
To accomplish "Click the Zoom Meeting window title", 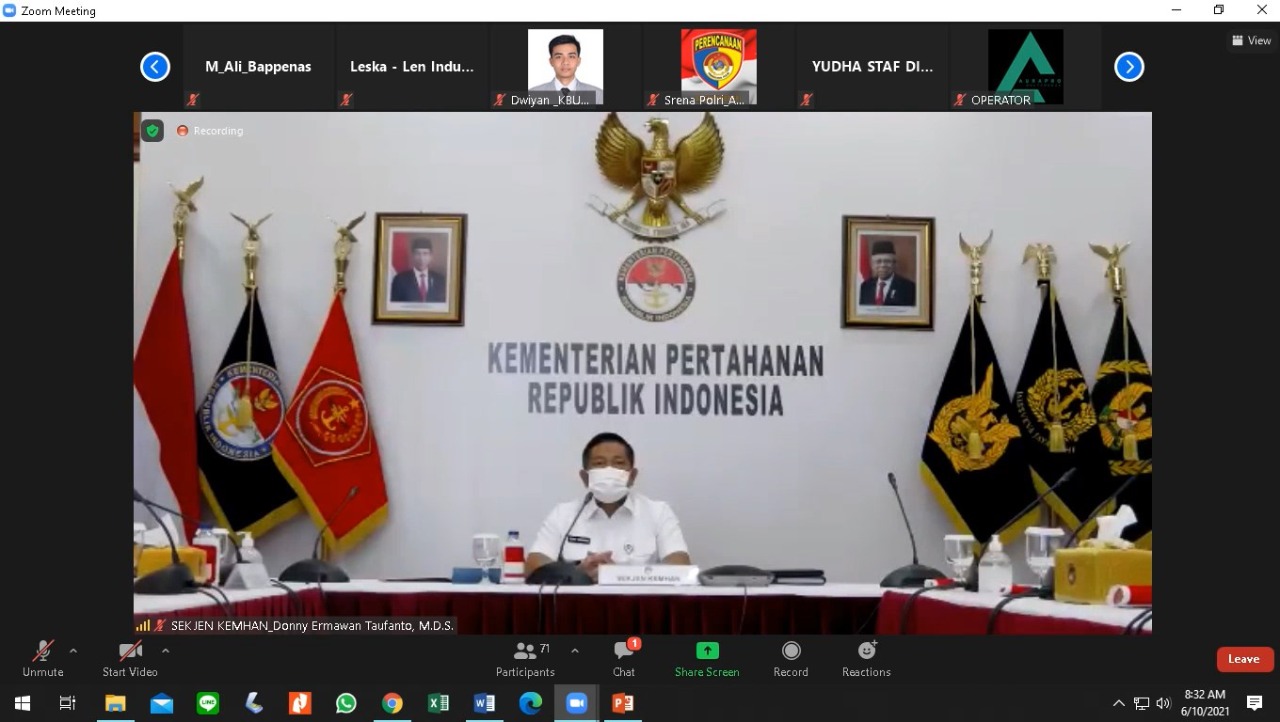I will (x=58, y=11).
